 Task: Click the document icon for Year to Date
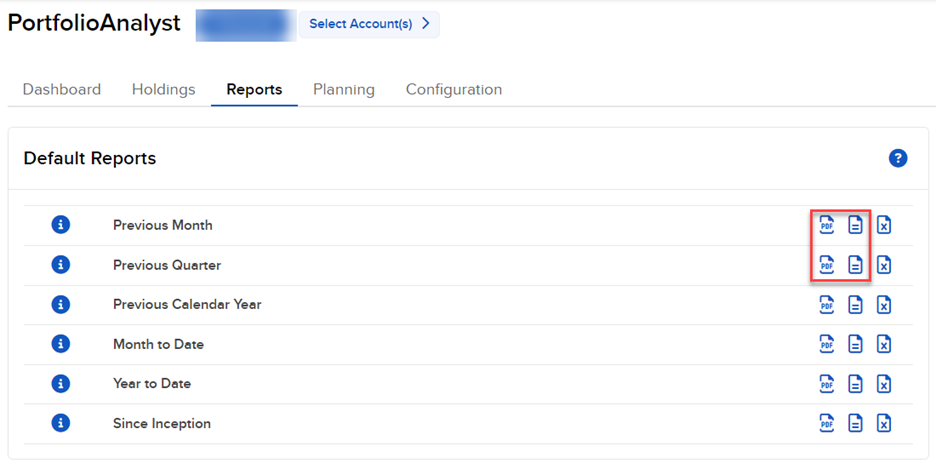coord(855,383)
